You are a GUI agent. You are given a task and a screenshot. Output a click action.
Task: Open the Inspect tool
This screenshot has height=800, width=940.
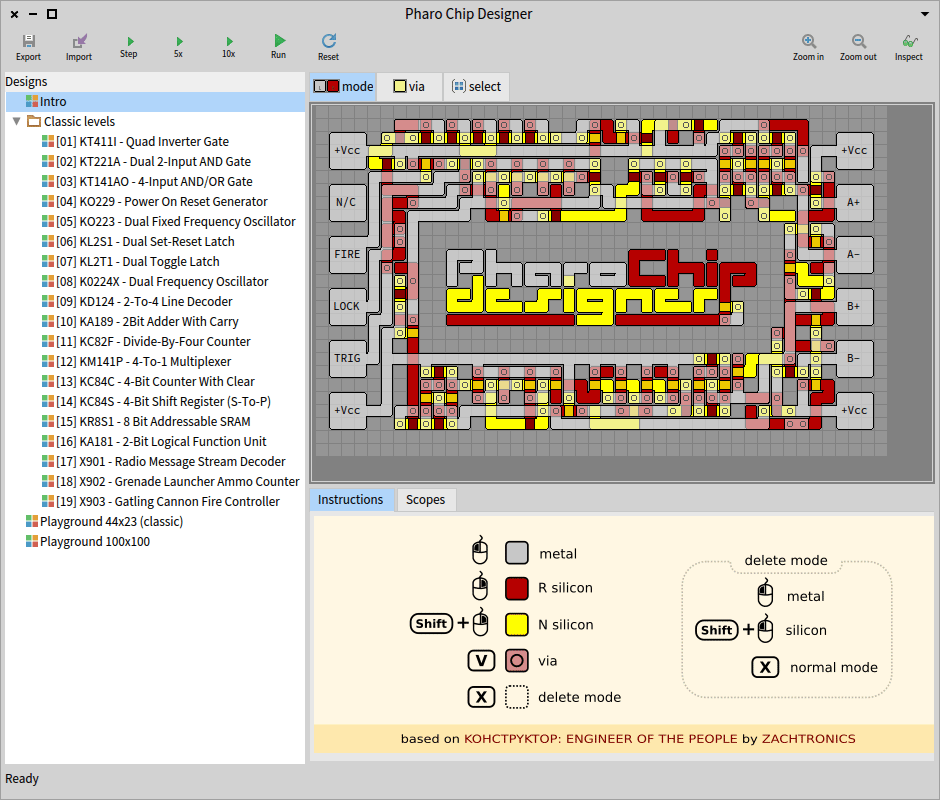909,47
